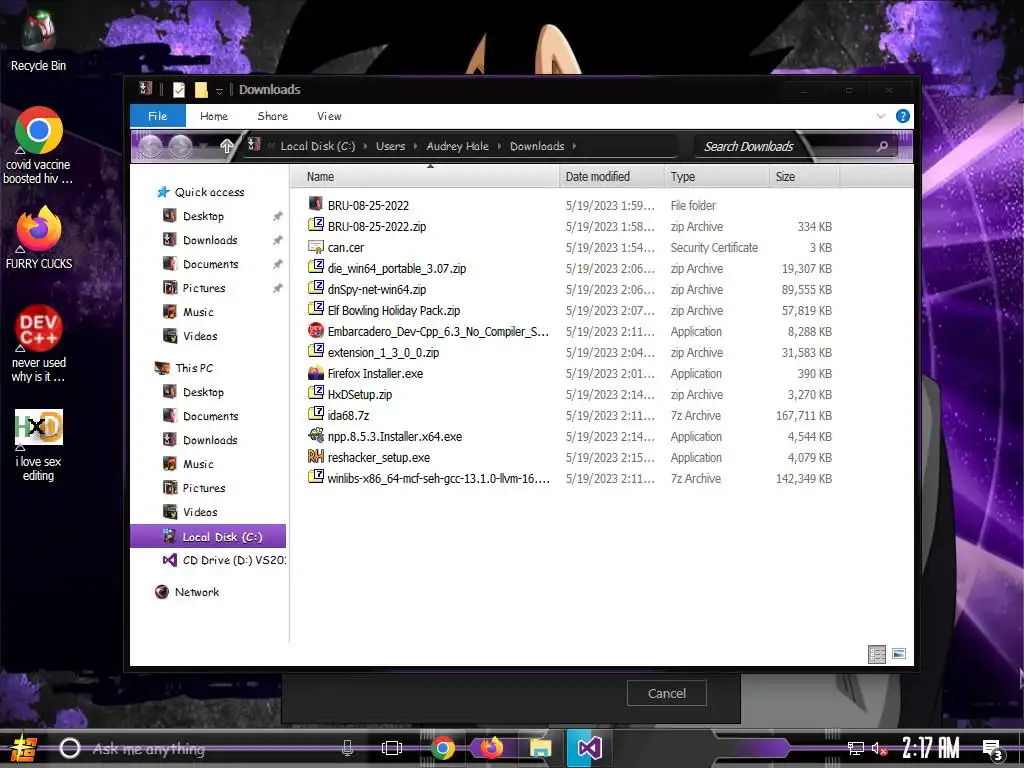Click the Back navigation button
1024x768 pixels.
(150, 146)
